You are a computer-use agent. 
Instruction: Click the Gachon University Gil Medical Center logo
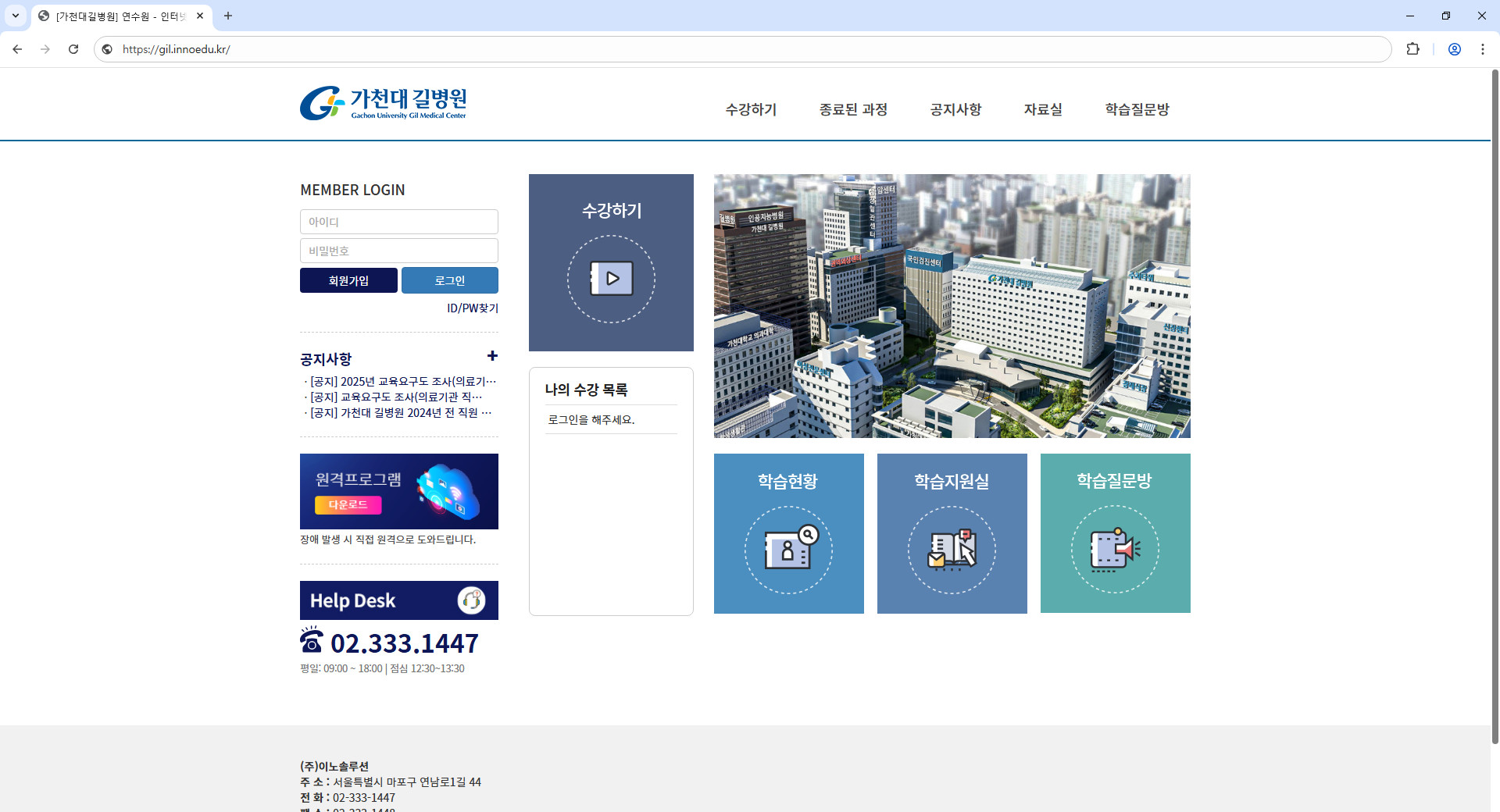point(383,103)
